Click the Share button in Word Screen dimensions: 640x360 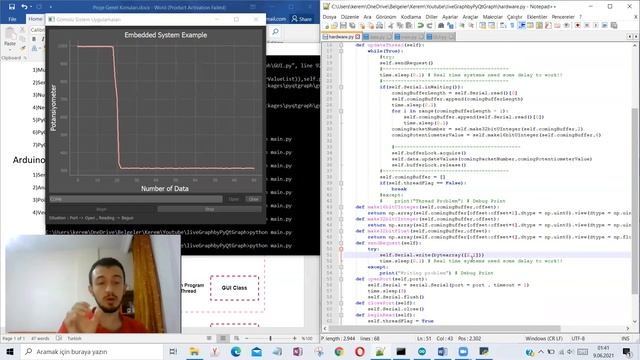302,19
